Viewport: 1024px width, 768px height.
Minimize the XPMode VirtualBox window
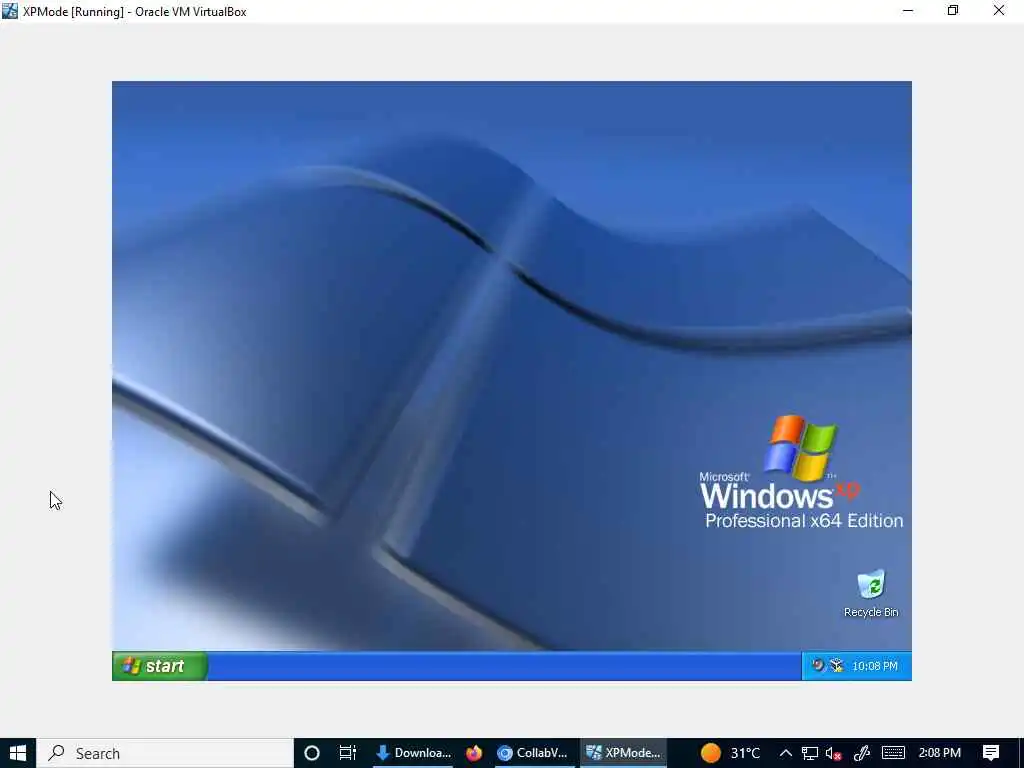pos(908,10)
